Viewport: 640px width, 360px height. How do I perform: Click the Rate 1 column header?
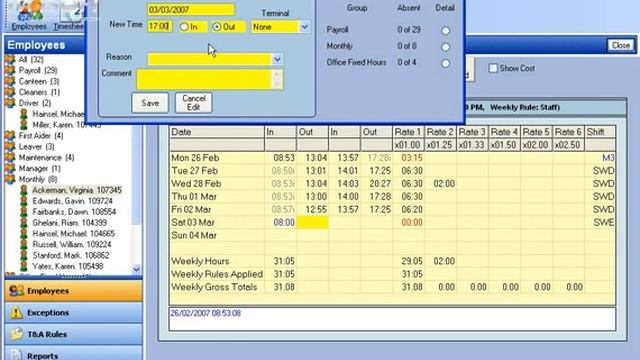408,132
